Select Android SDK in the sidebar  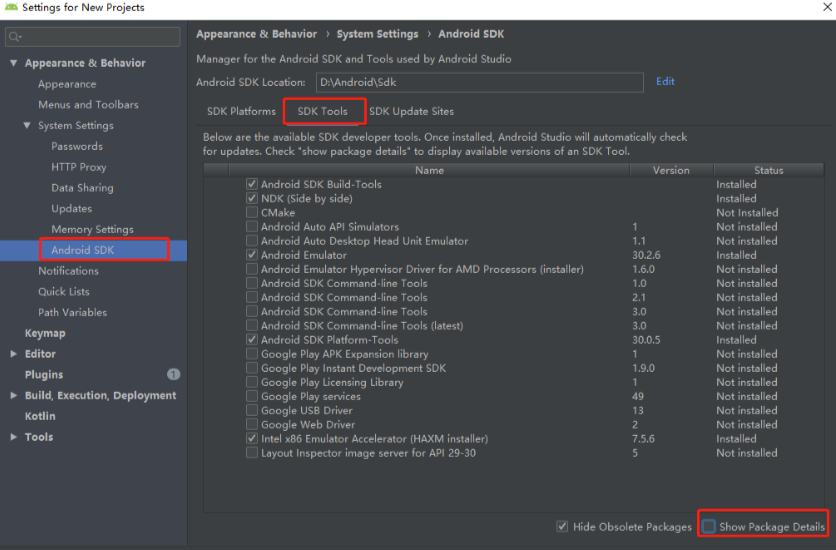coord(83,250)
